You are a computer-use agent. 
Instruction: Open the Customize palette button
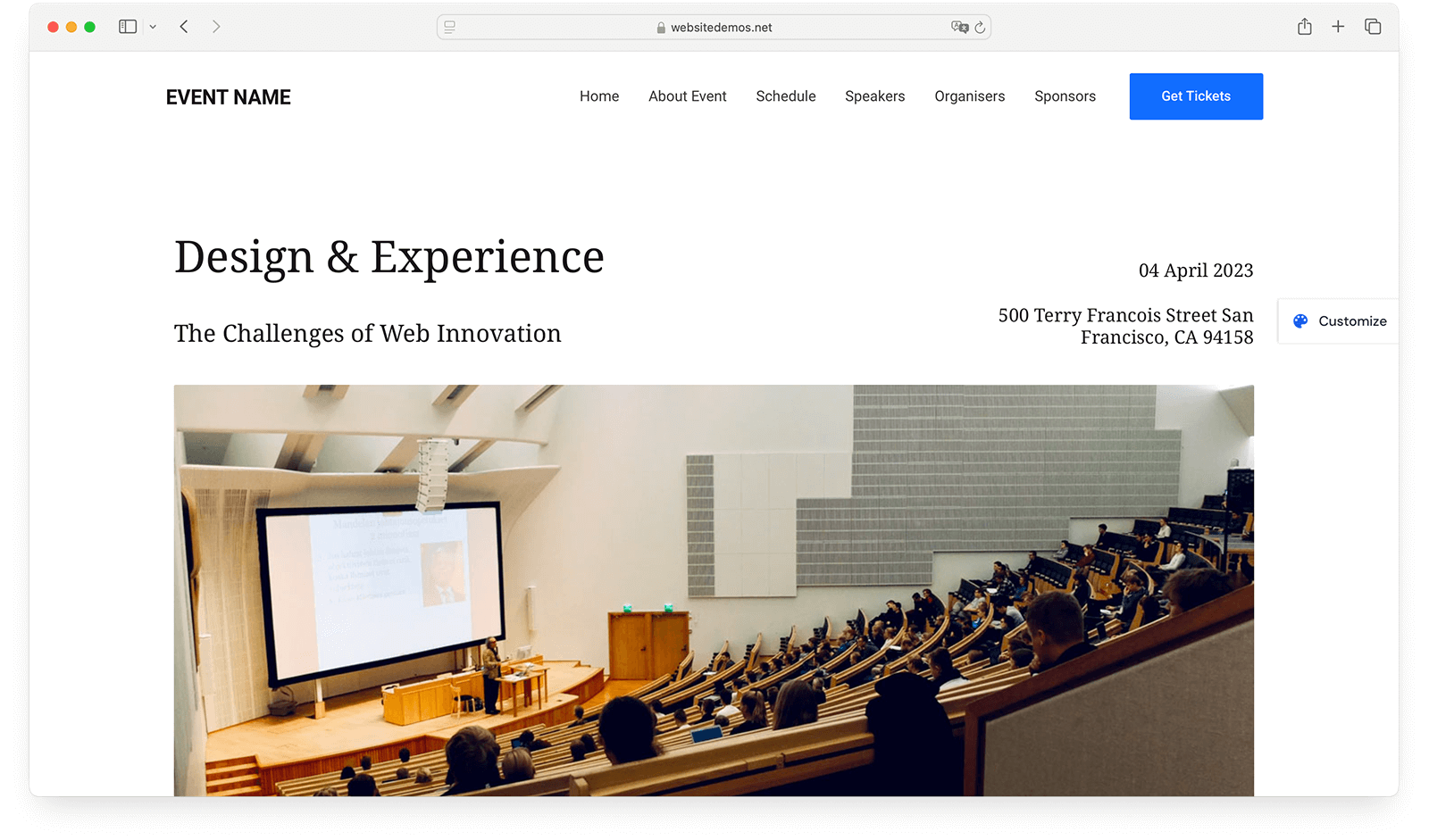coord(1340,321)
